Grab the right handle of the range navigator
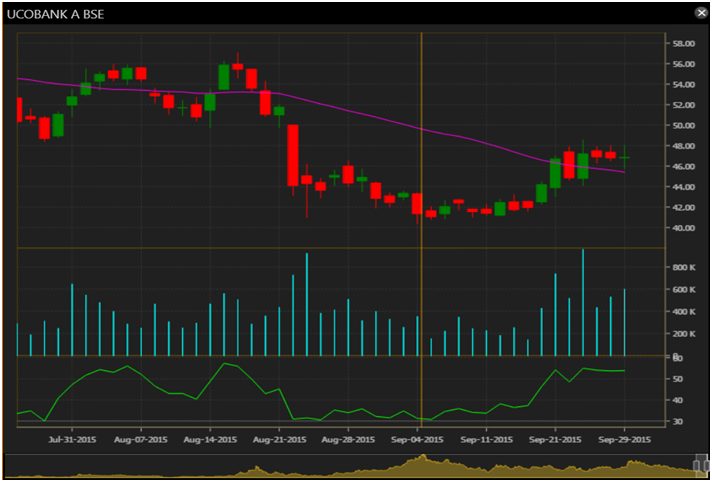Viewport: 712px width, 482px height. click(x=705, y=466)
